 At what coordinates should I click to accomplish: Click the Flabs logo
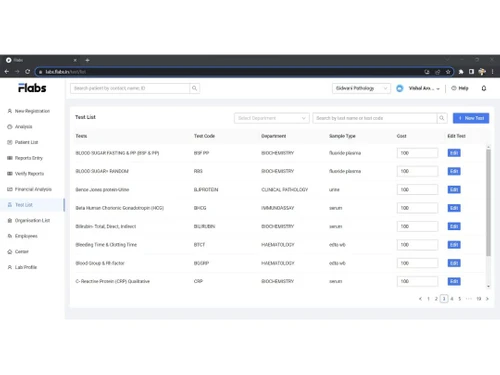32,88
